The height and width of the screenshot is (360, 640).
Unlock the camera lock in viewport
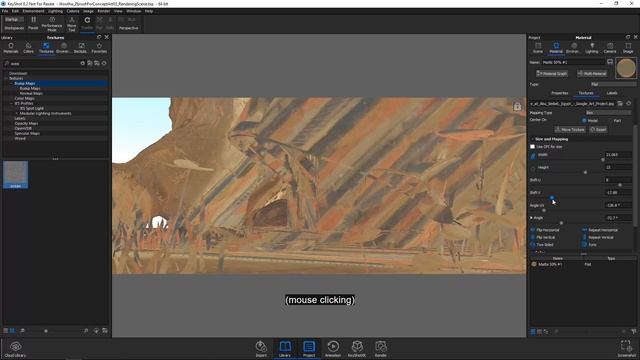pos(517,107)
